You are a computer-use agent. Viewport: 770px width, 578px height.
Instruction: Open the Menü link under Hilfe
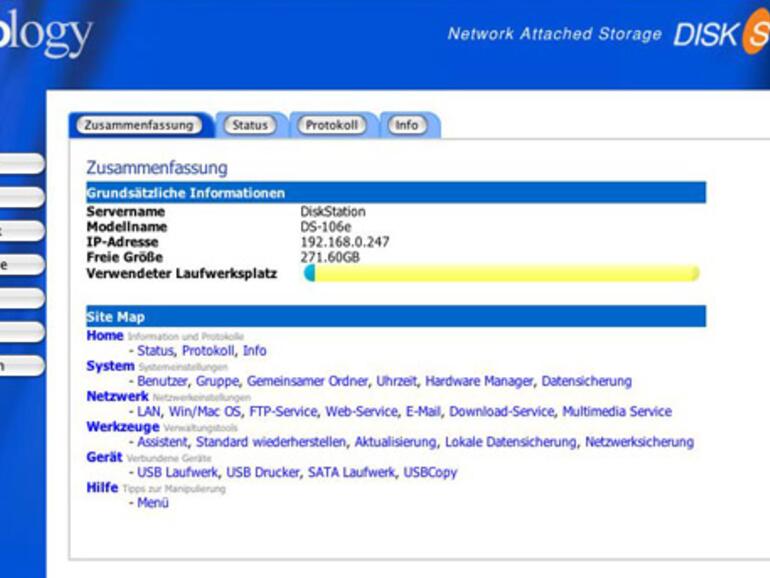pyautogui.click(x=153, y=503)
